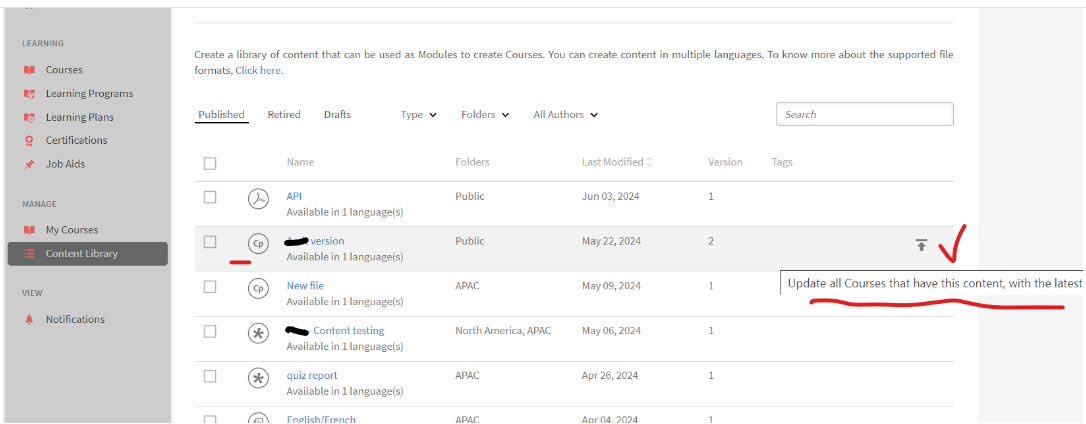The width and height of the screenshot is (1086, 424).
Task: Open the Folders filter dropdown
Action: pyautogui.click(x=485, y=115)
